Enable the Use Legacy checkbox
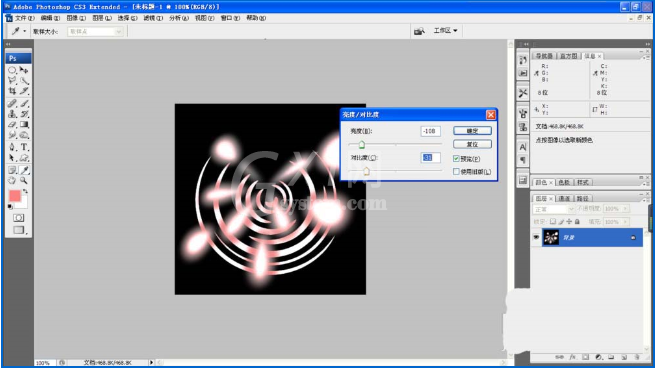The width and height of the screenshot is (655, 369). 456,172
